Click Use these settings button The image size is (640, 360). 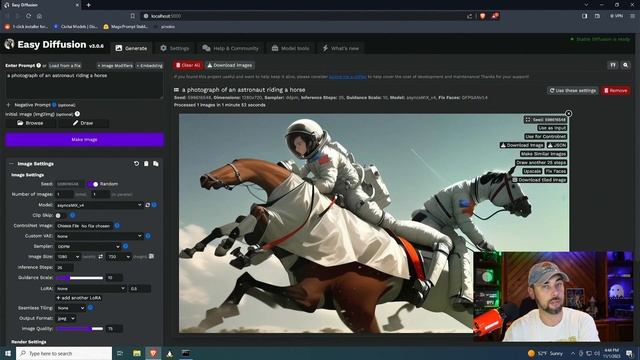(x=573, y=91)
